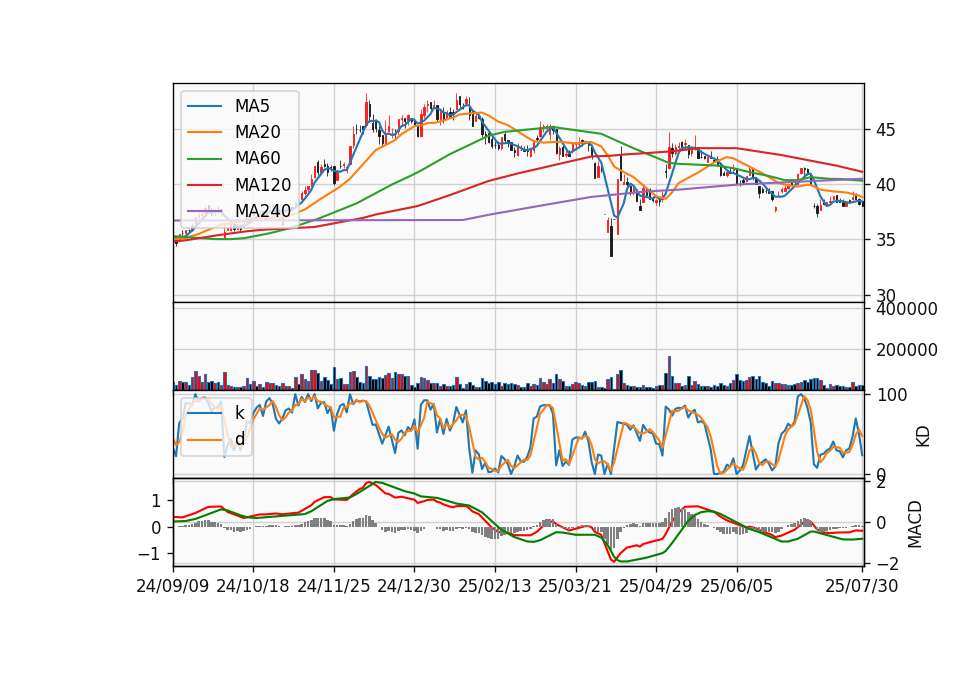960x690 pixels.
Task: Click the 25/03/21 date axis label
Action: tap(575, 586)
